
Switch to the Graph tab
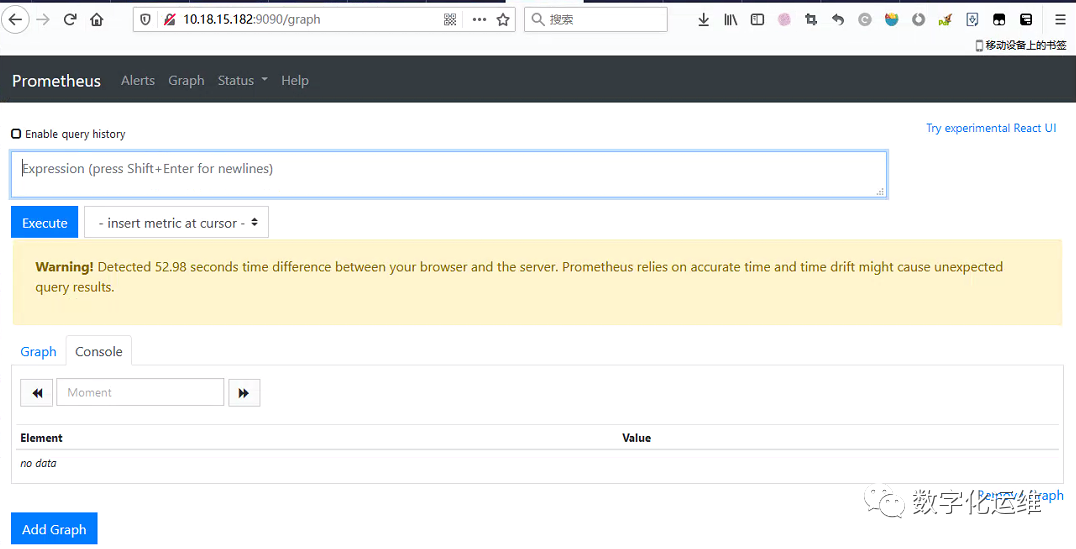(38, 352)
